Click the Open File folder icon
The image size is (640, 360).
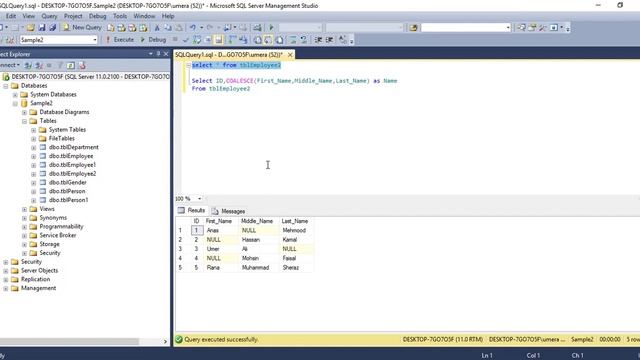31,27
